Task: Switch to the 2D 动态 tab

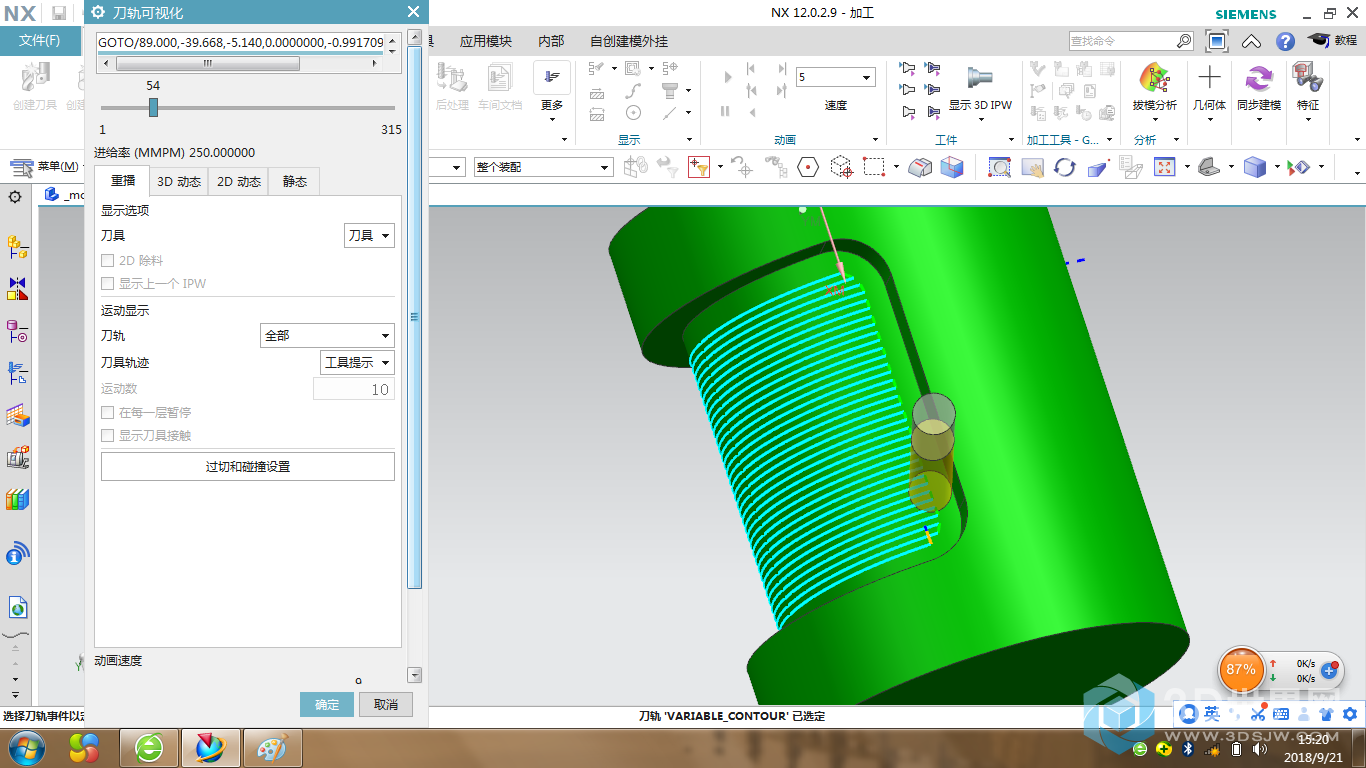Action: click(239, 181)
